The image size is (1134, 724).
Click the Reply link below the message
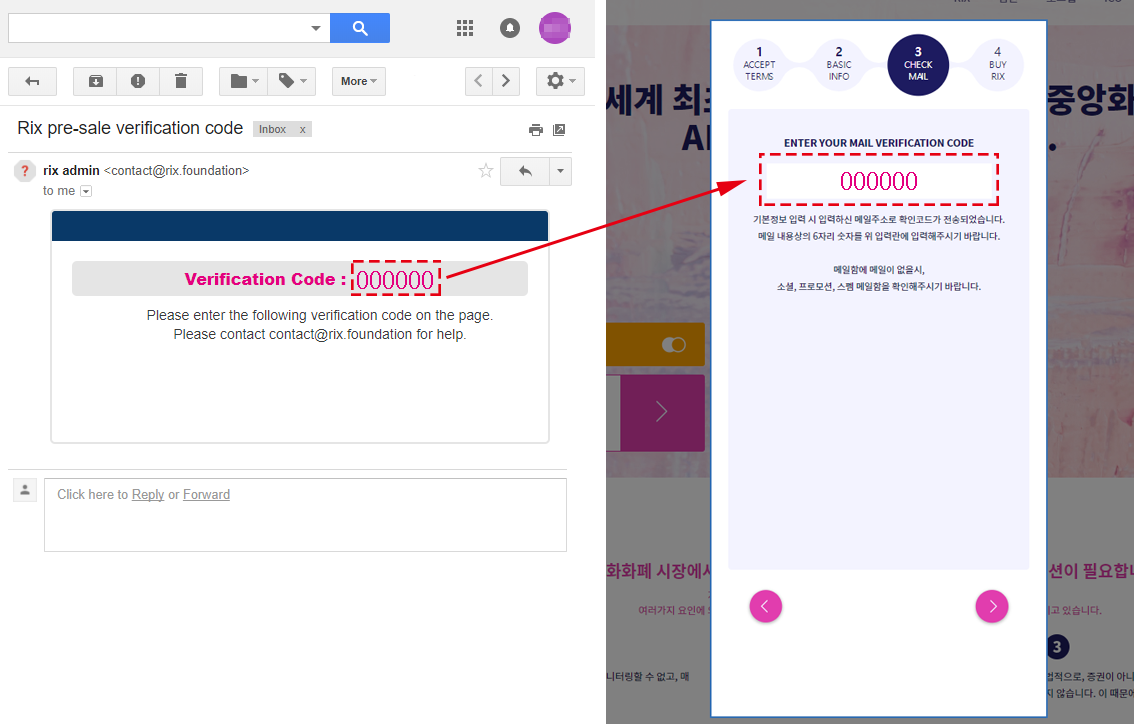click(x=148, y=494)
